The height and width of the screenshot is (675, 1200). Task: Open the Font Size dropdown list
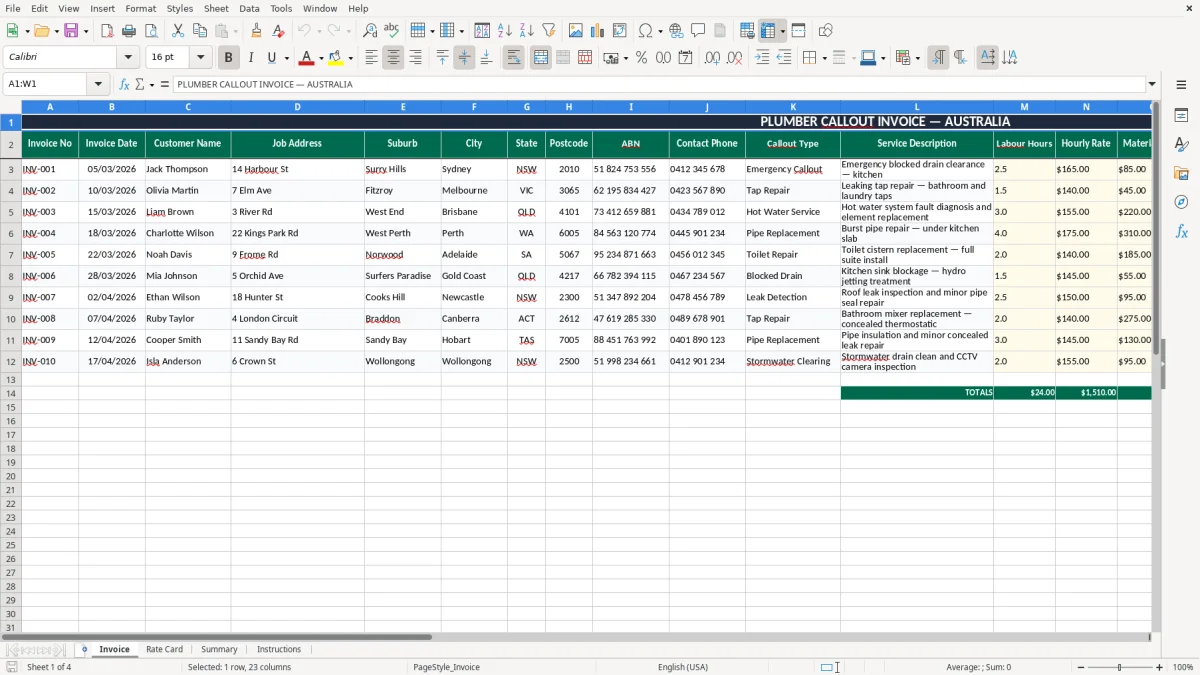[200, 58]
